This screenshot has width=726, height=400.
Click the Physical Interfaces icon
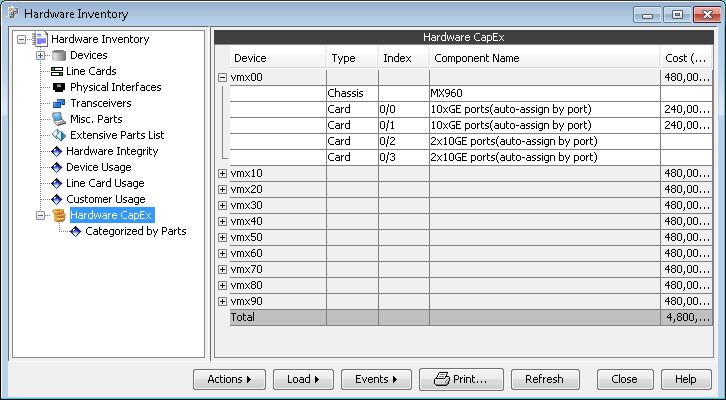point(57,88)
